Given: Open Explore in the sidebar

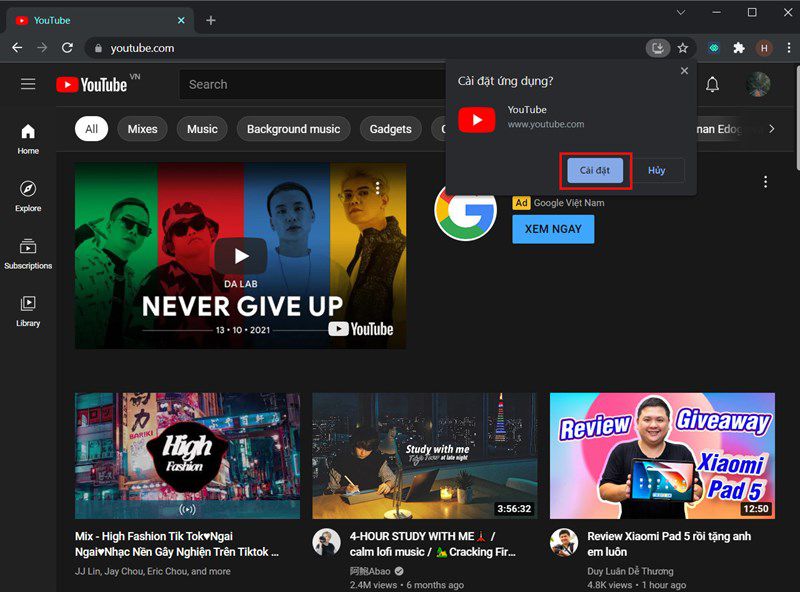Looking at the screenshot, I should (28, 196).
